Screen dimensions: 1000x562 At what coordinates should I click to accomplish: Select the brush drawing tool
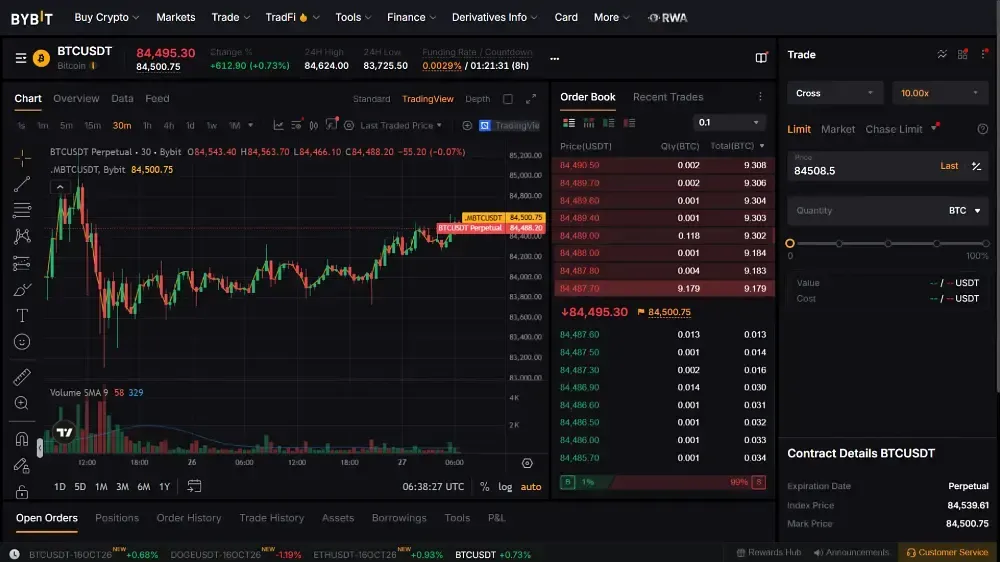point(22,290)
